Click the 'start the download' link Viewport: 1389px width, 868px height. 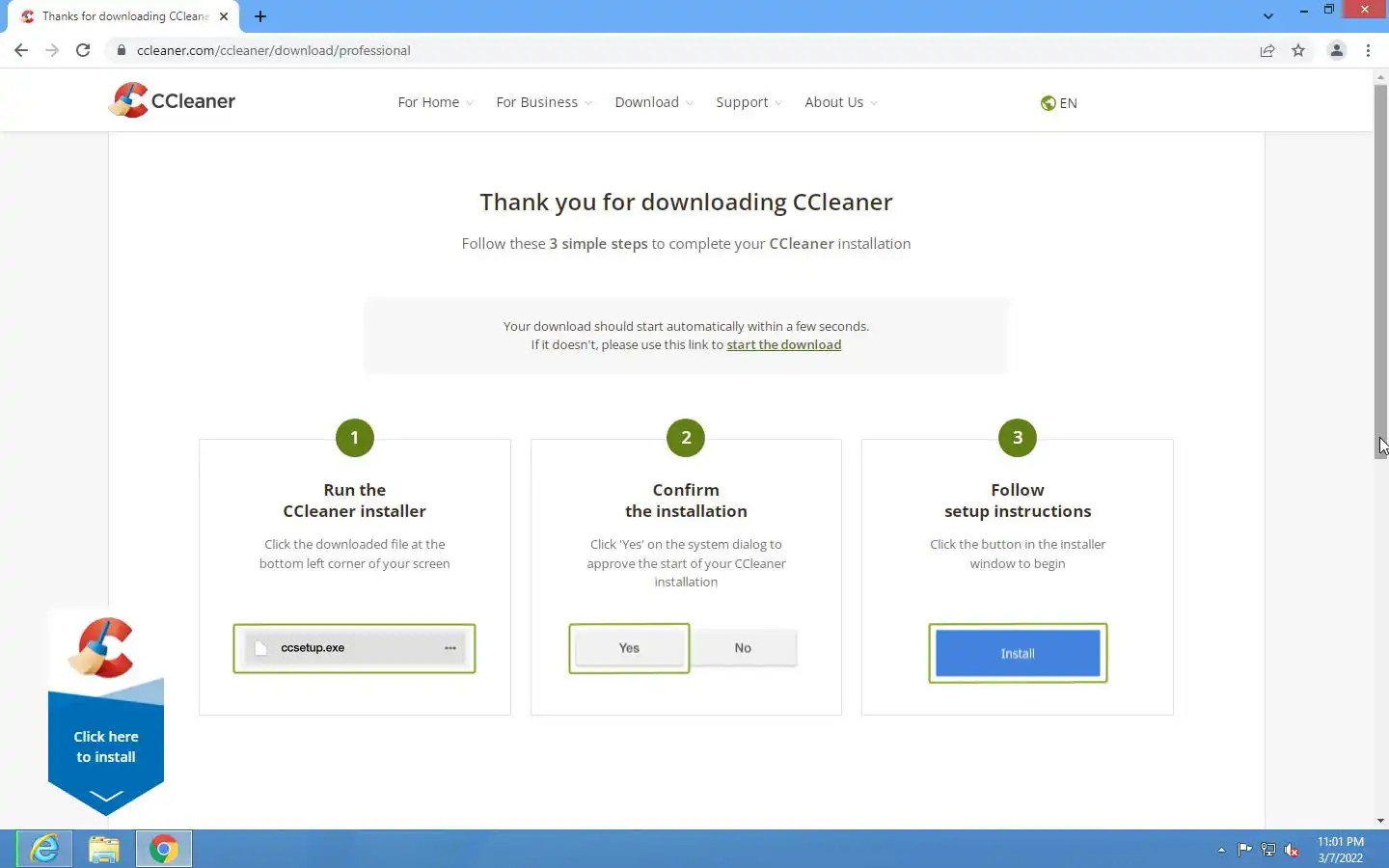tap(783, 344)
